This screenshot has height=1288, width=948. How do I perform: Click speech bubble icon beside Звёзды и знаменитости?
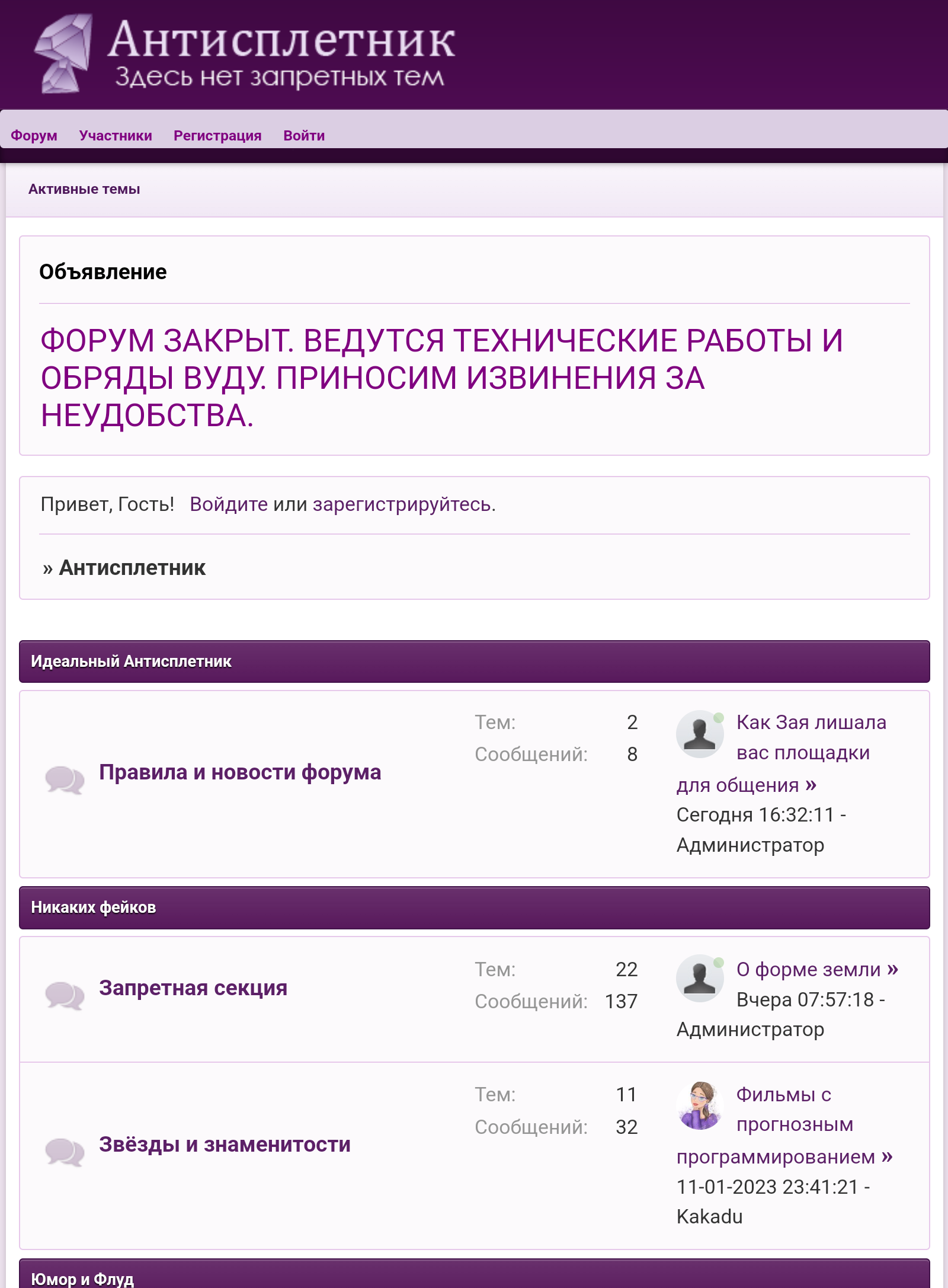(x=65, y=1152)
